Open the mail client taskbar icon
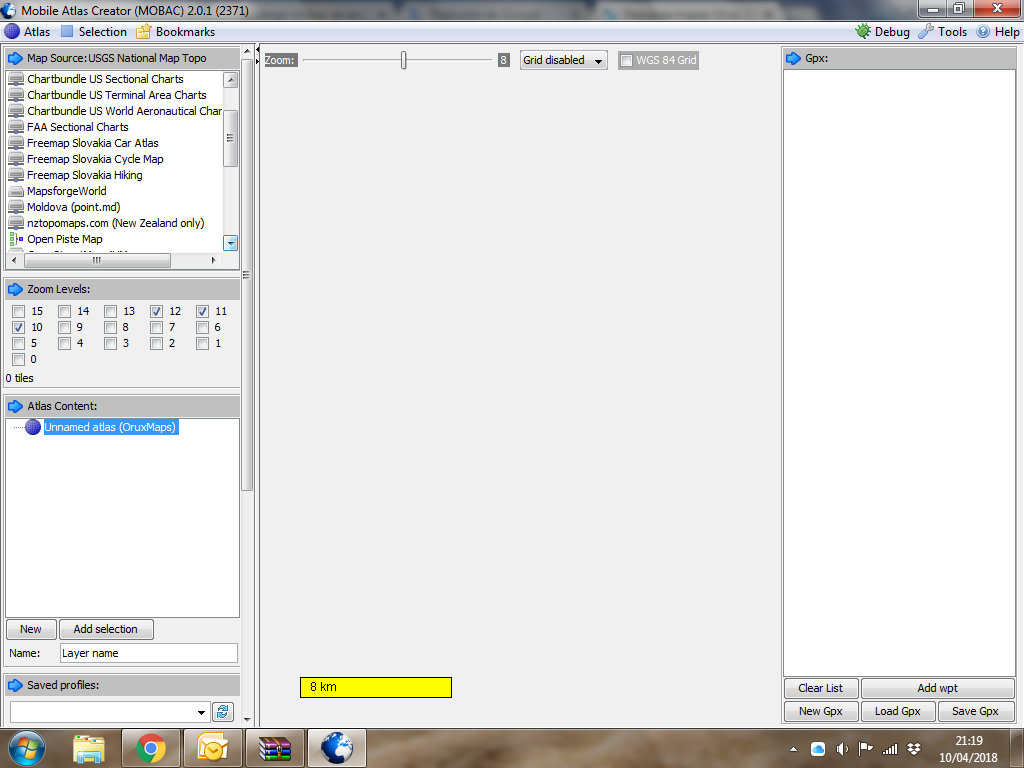This screenshot has height=768, width=1024. pyautogui.click(x=212, y=748)
